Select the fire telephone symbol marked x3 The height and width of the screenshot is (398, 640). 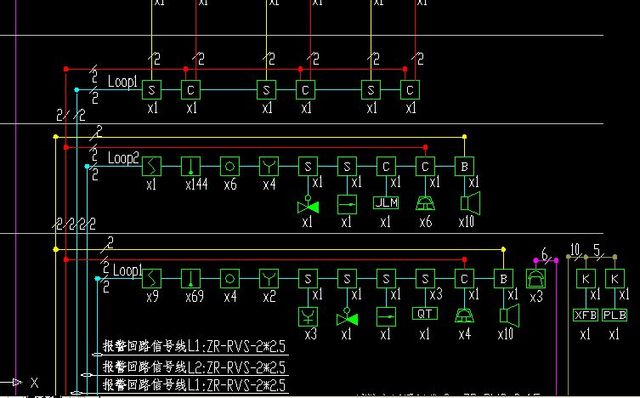[536, 279]
